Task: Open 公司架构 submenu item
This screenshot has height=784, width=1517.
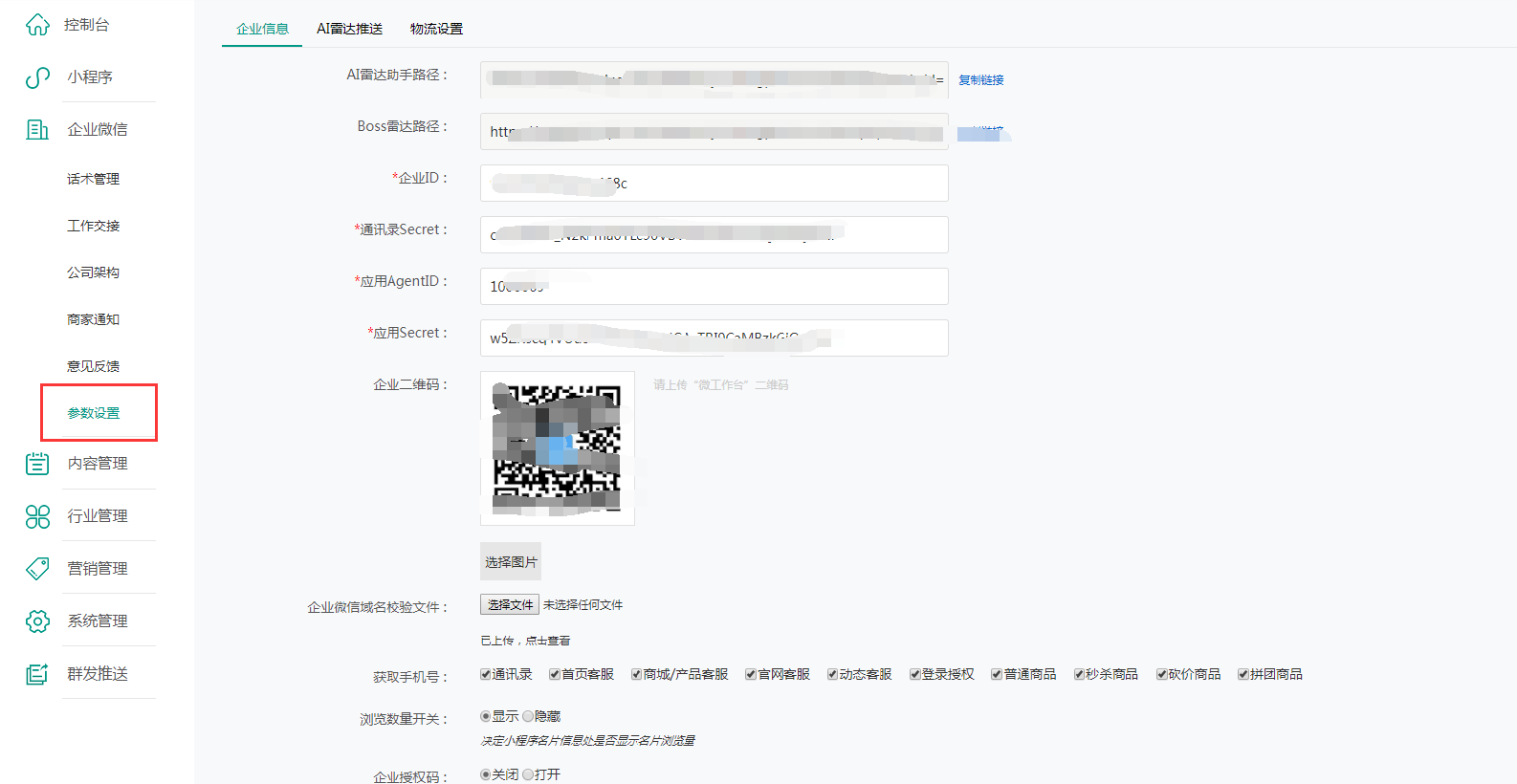Action: (x=94, y=272)
